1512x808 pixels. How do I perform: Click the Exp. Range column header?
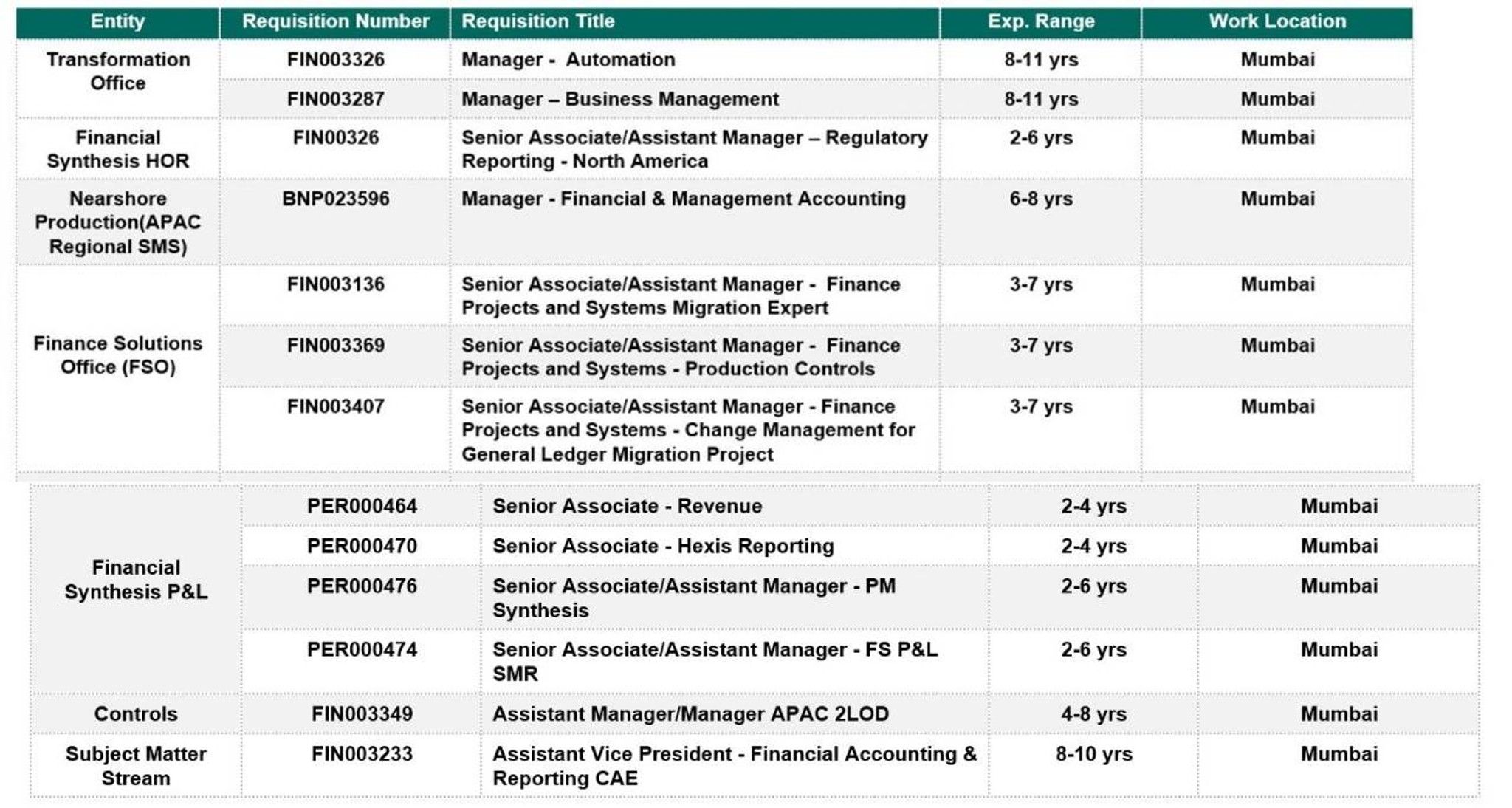[1041, 22]
